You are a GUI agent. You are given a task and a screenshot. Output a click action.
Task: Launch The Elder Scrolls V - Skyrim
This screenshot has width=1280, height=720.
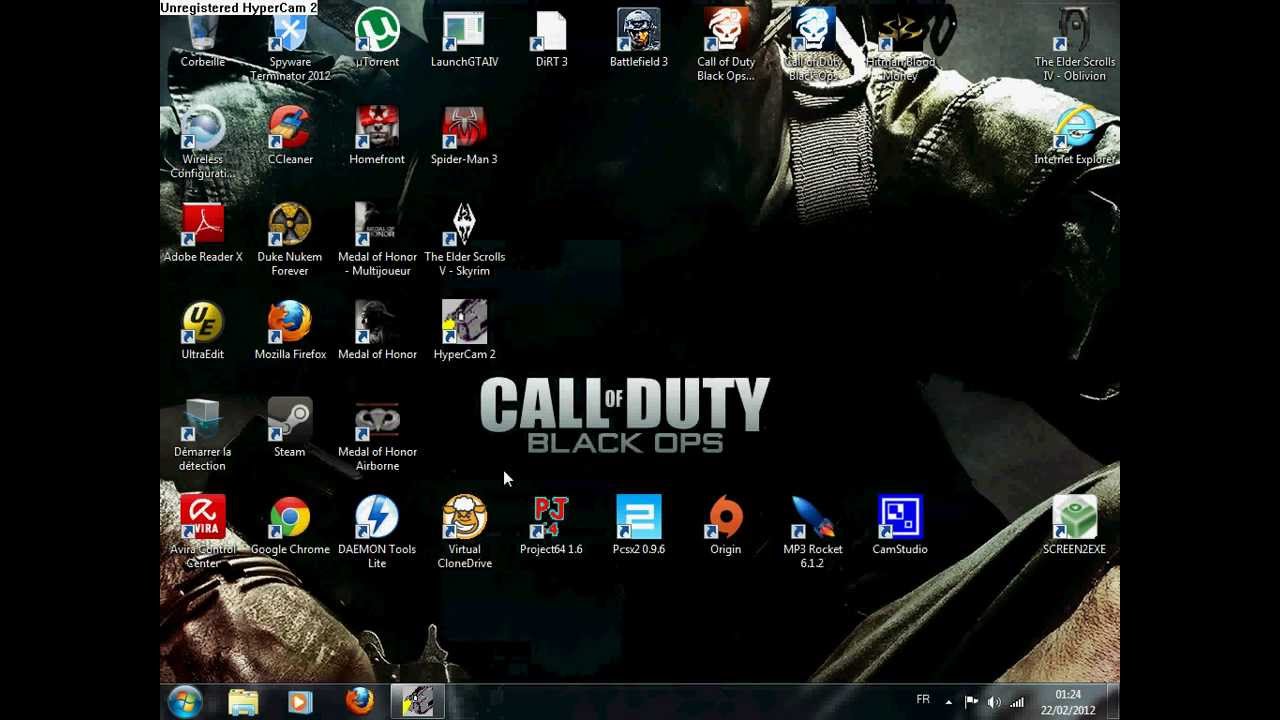464,241
